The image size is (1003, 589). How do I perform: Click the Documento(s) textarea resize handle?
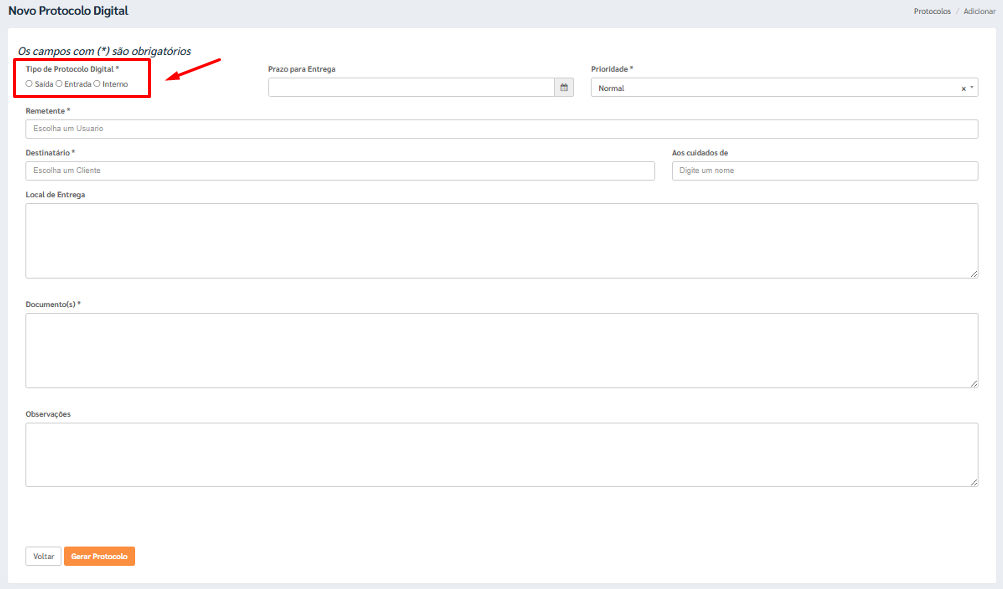[973, 382]
